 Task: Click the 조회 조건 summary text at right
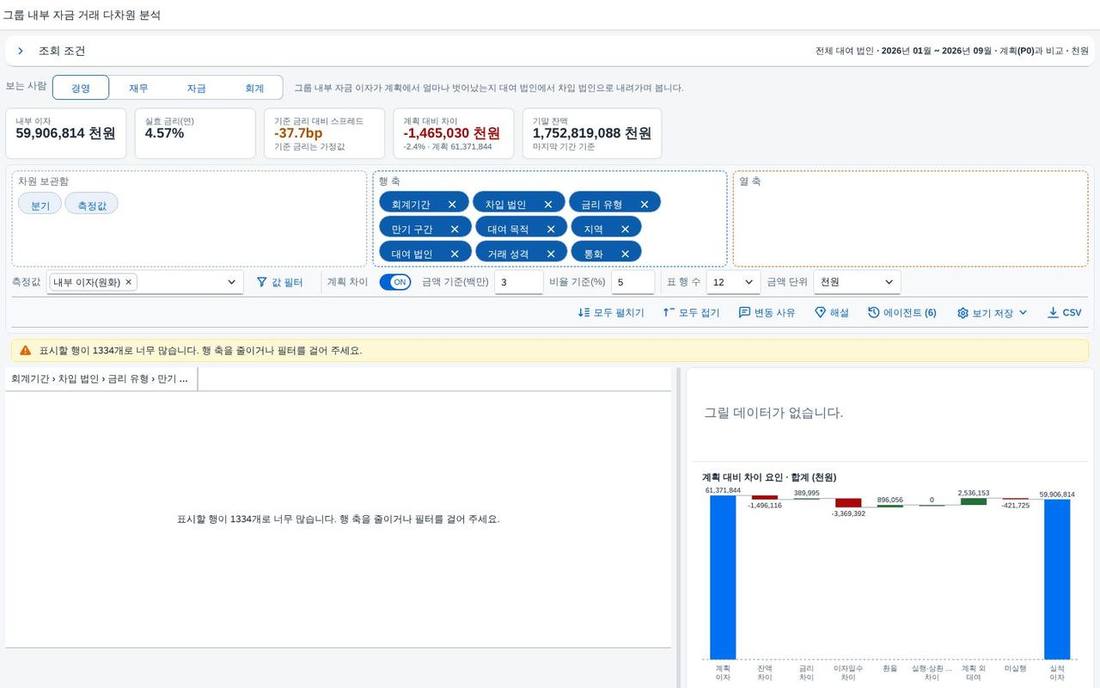click(x=951, y=50)
